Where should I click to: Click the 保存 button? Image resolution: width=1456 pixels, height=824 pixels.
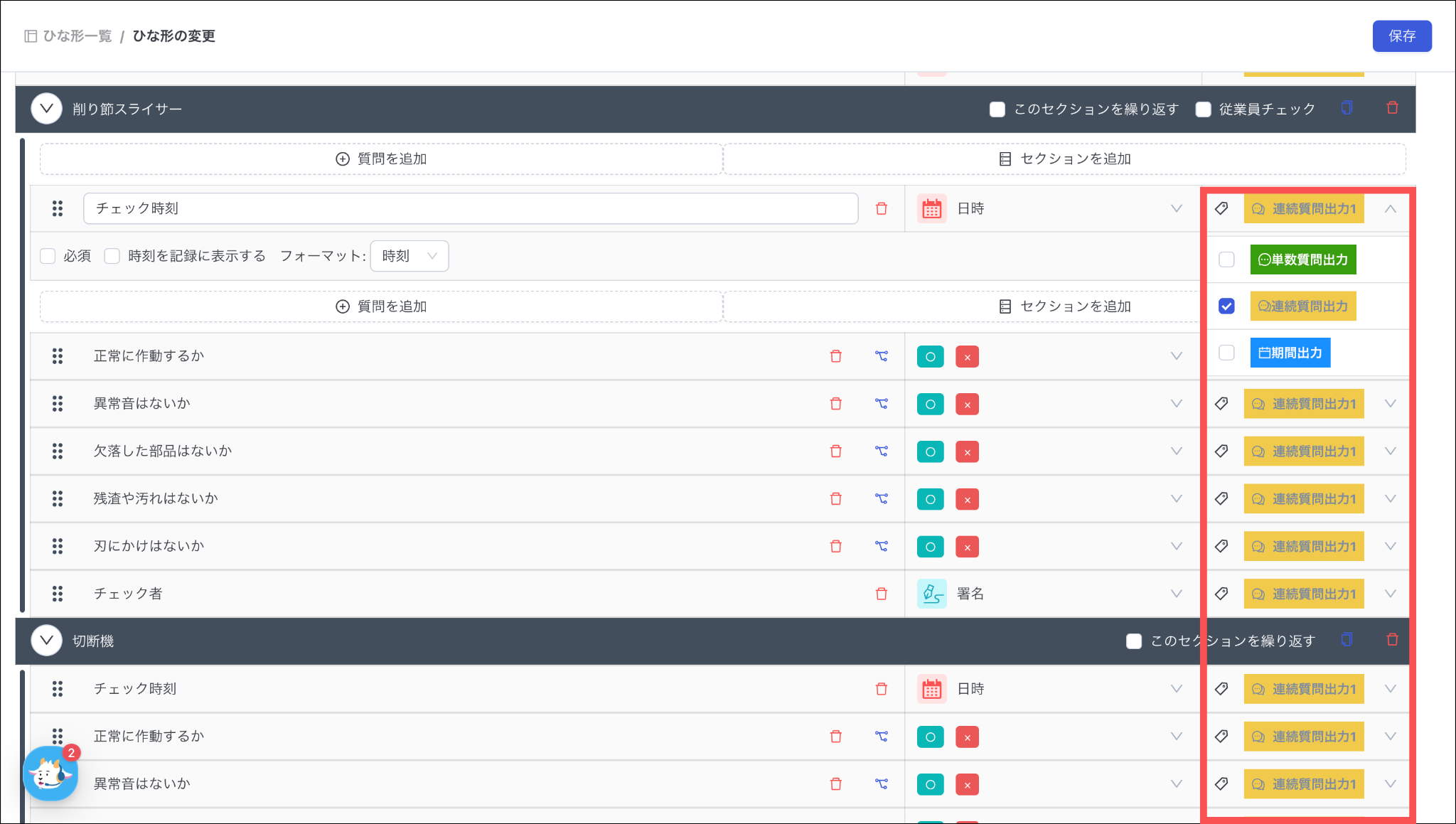coord(1401,36)
